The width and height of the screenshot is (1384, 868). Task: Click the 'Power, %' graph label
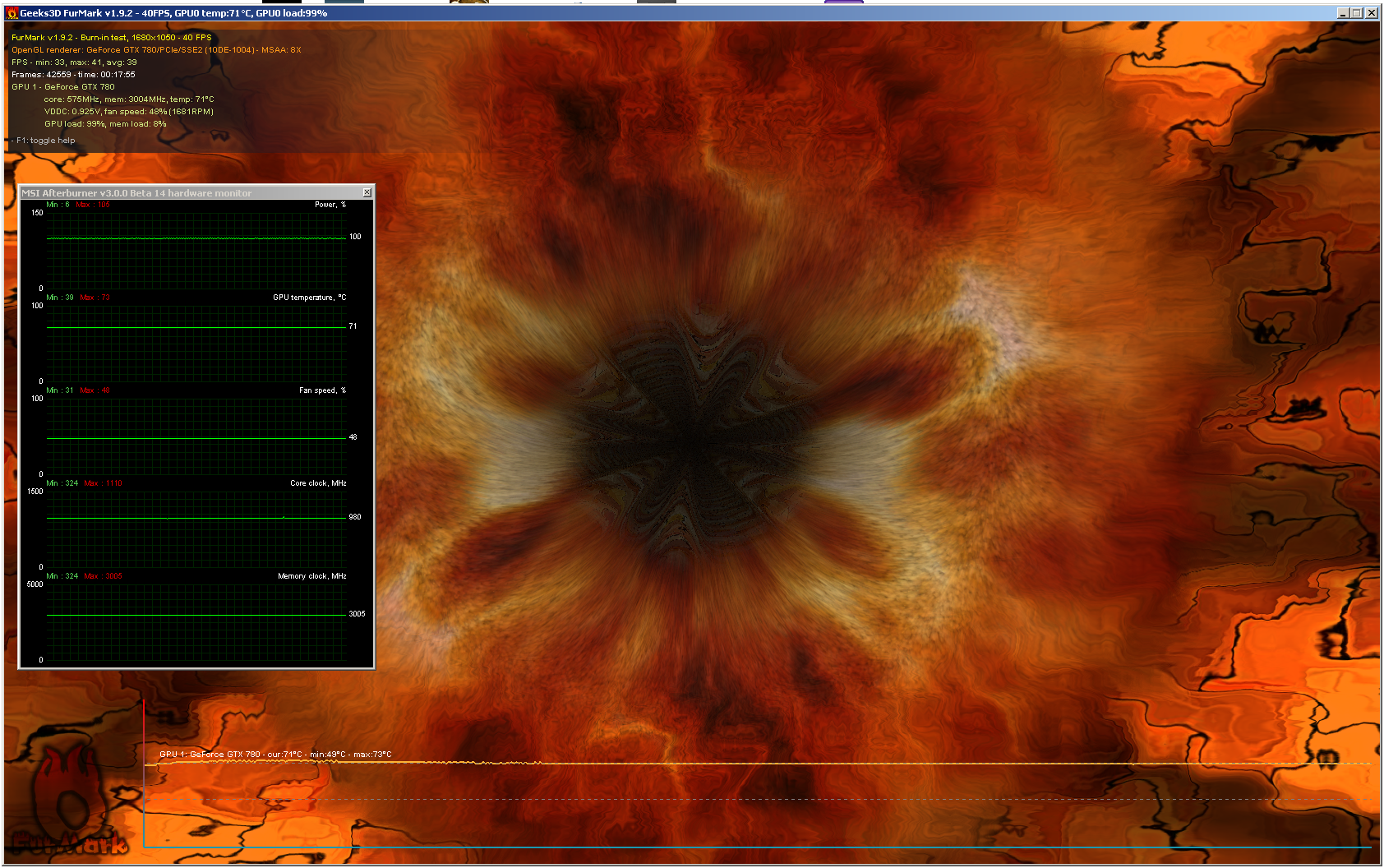330,205
